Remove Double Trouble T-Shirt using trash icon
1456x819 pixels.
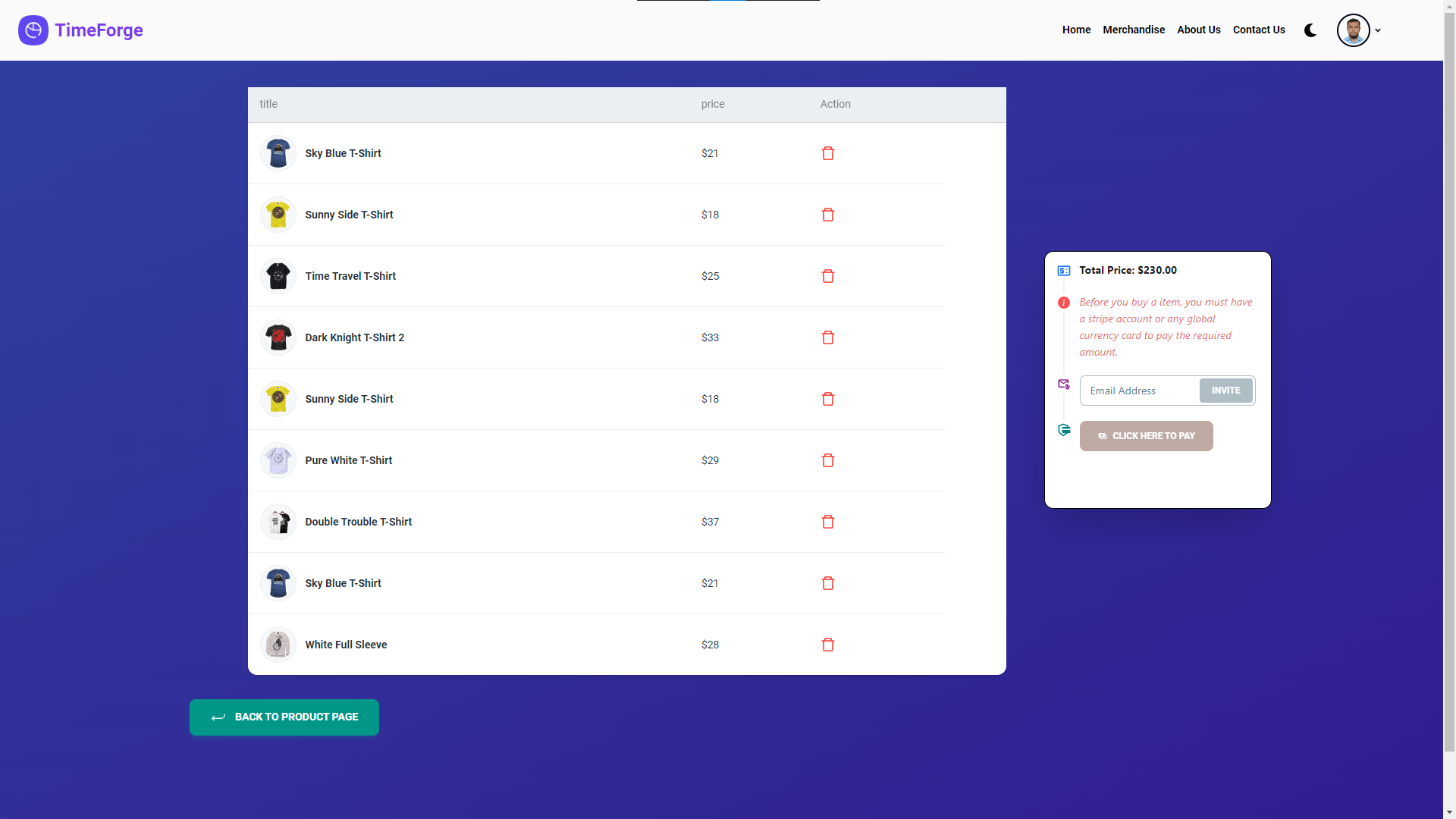tap(828, 522)
